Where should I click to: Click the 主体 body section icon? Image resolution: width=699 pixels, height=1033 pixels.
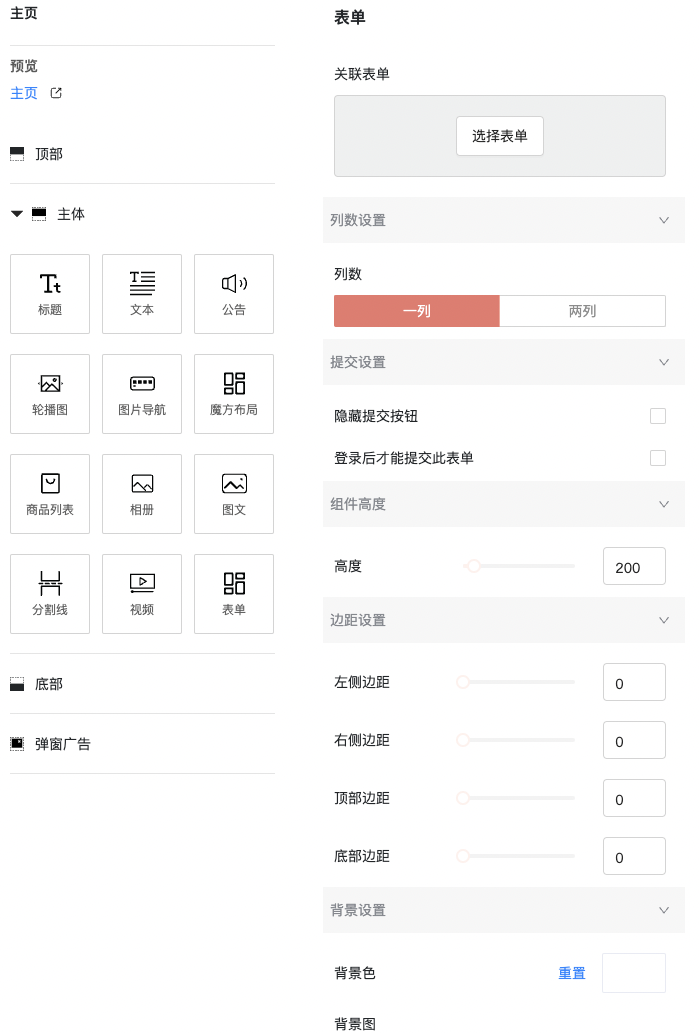(x=39, y=214)
